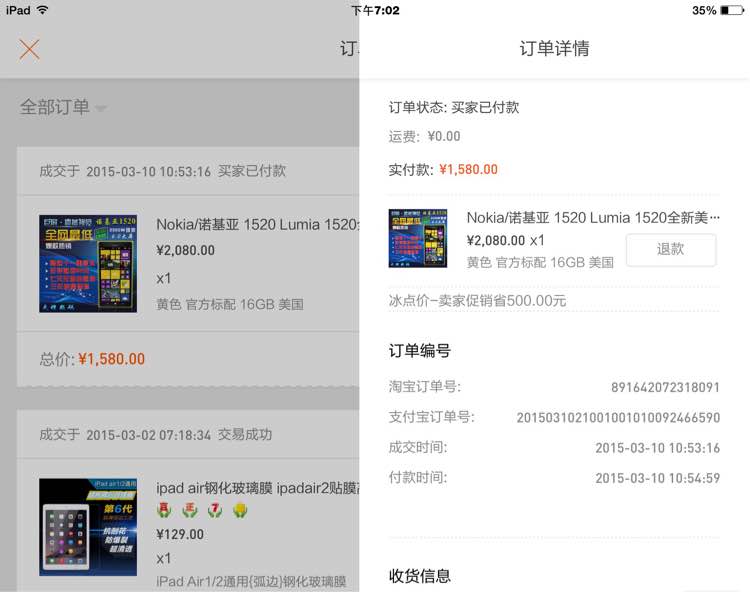Image resolution: width=750 pixels, height=592 pixels.
Task: Select the 订单编号 section heading
Action: pyautogui.click(x=419, y=351)
